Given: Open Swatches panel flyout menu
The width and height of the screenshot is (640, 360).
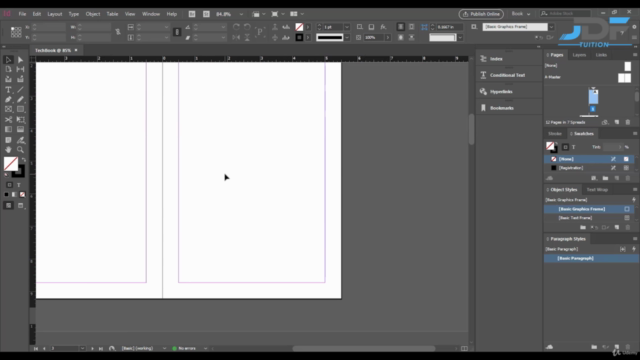Looking at the screenshot, I should pyautogui.click(x=635, y=133).
